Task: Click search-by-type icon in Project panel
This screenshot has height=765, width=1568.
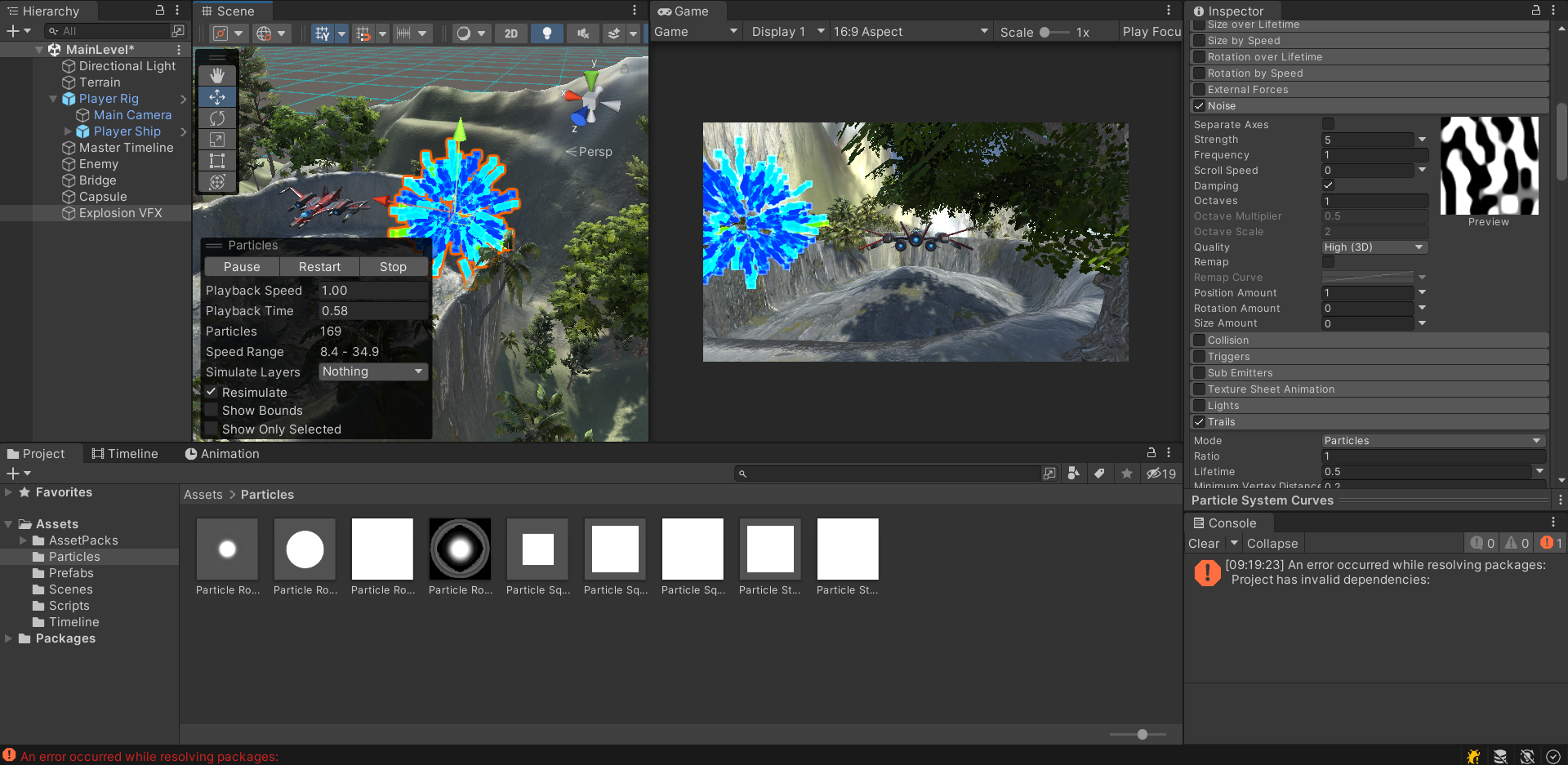Action: 1074,474
